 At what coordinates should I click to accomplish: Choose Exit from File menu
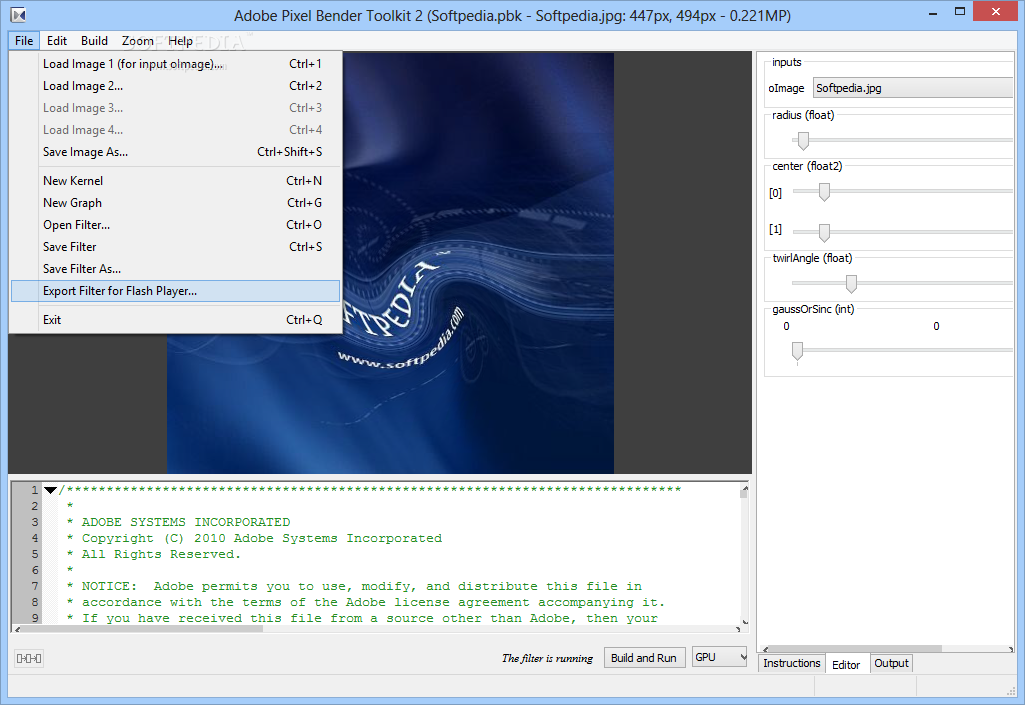tap(175, 320)
